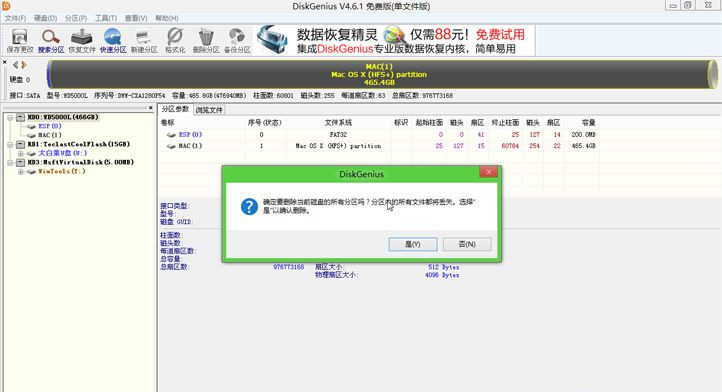The width and height of the screenshot is (722, 392).
Task: Click the 删除分区 delete partition icon
Action: (x=206, y=41)
